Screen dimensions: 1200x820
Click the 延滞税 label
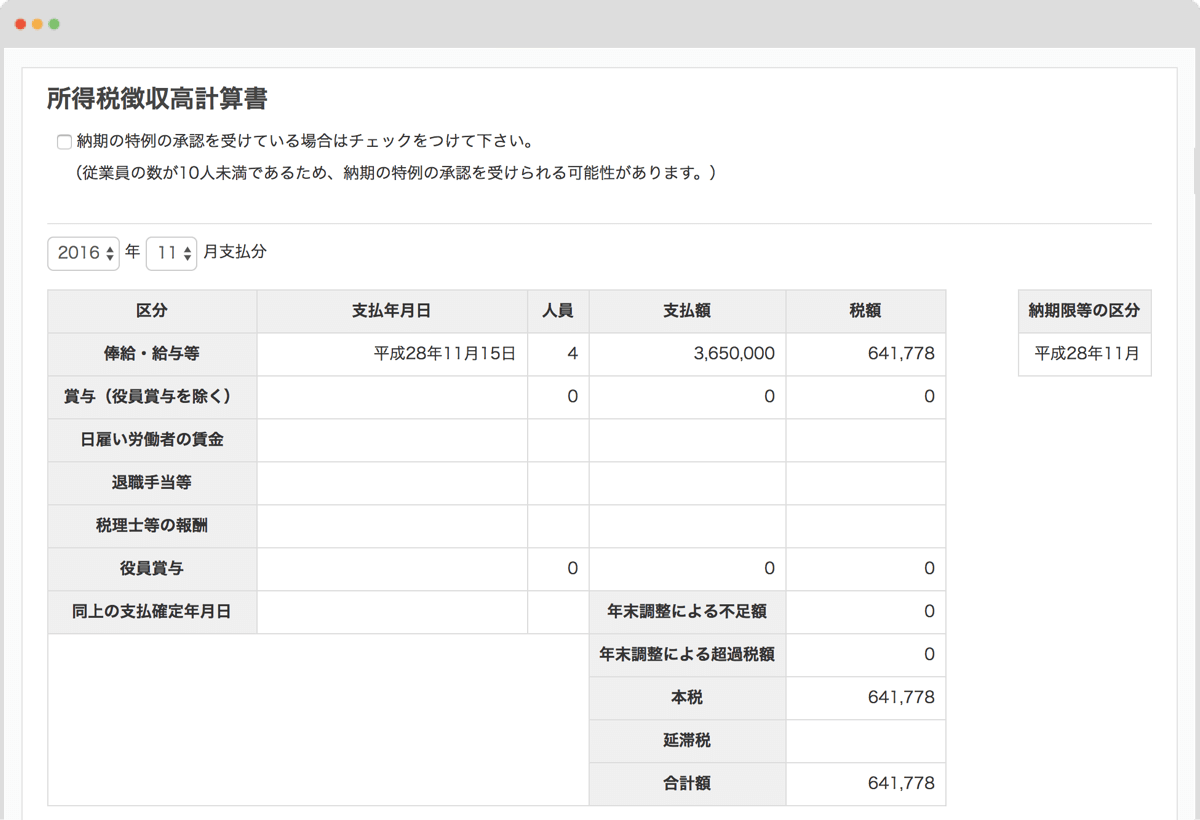pyautogui.click(x=687, y=741)
